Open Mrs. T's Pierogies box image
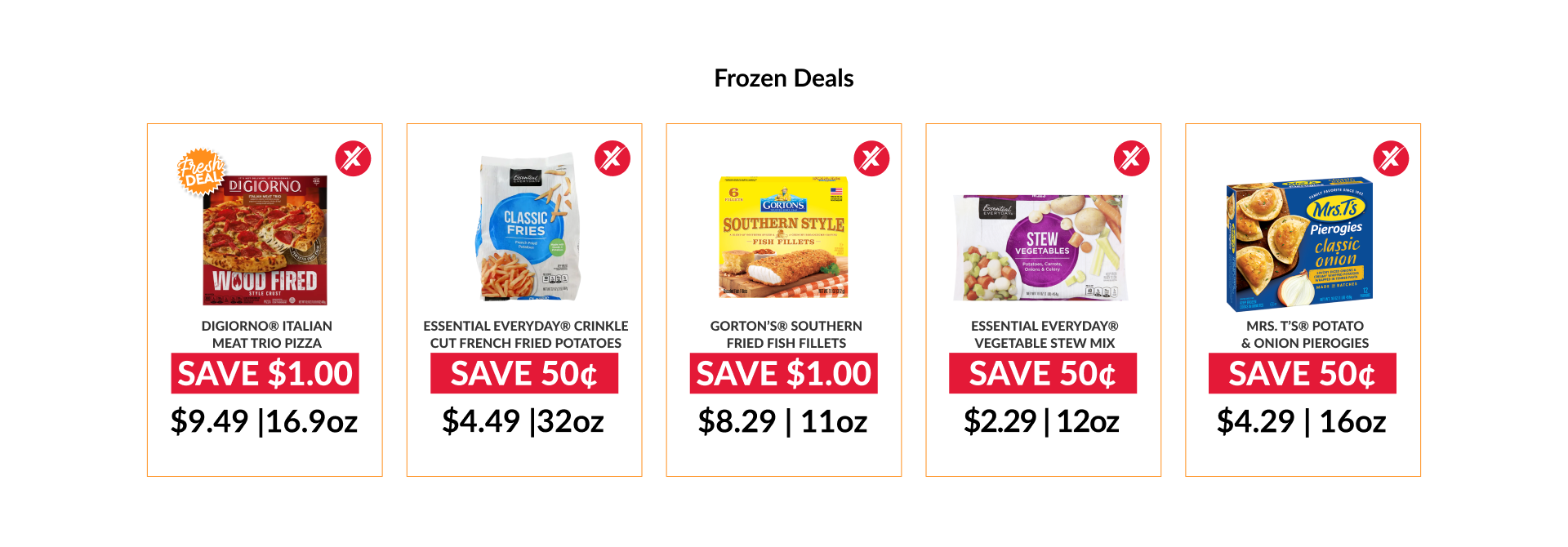Viewport: 1568px width, 547px height. (x=1299, y=245)
